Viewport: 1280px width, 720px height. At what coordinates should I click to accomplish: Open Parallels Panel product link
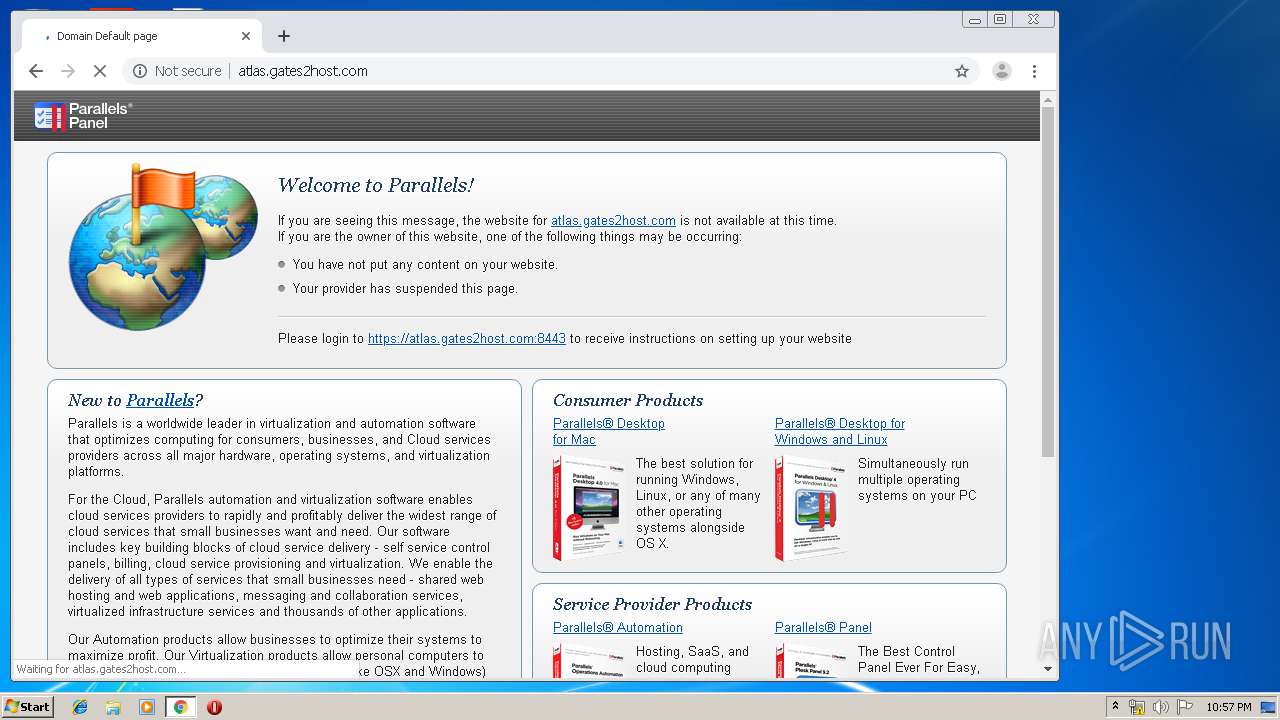tap(823, 628)
